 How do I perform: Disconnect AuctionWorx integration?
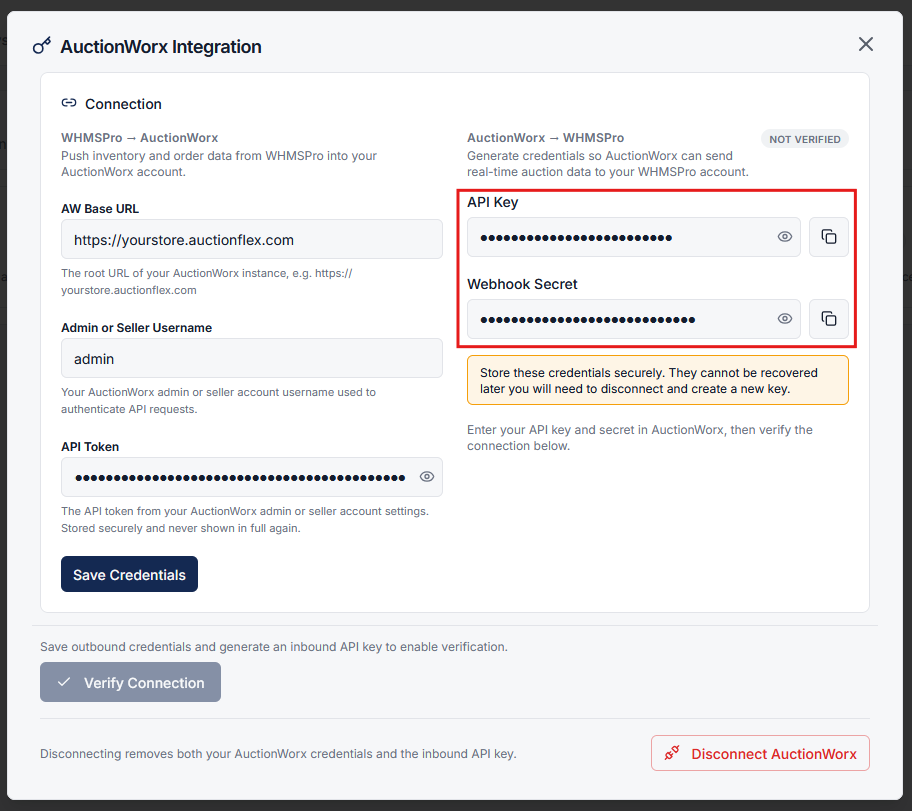760,753
